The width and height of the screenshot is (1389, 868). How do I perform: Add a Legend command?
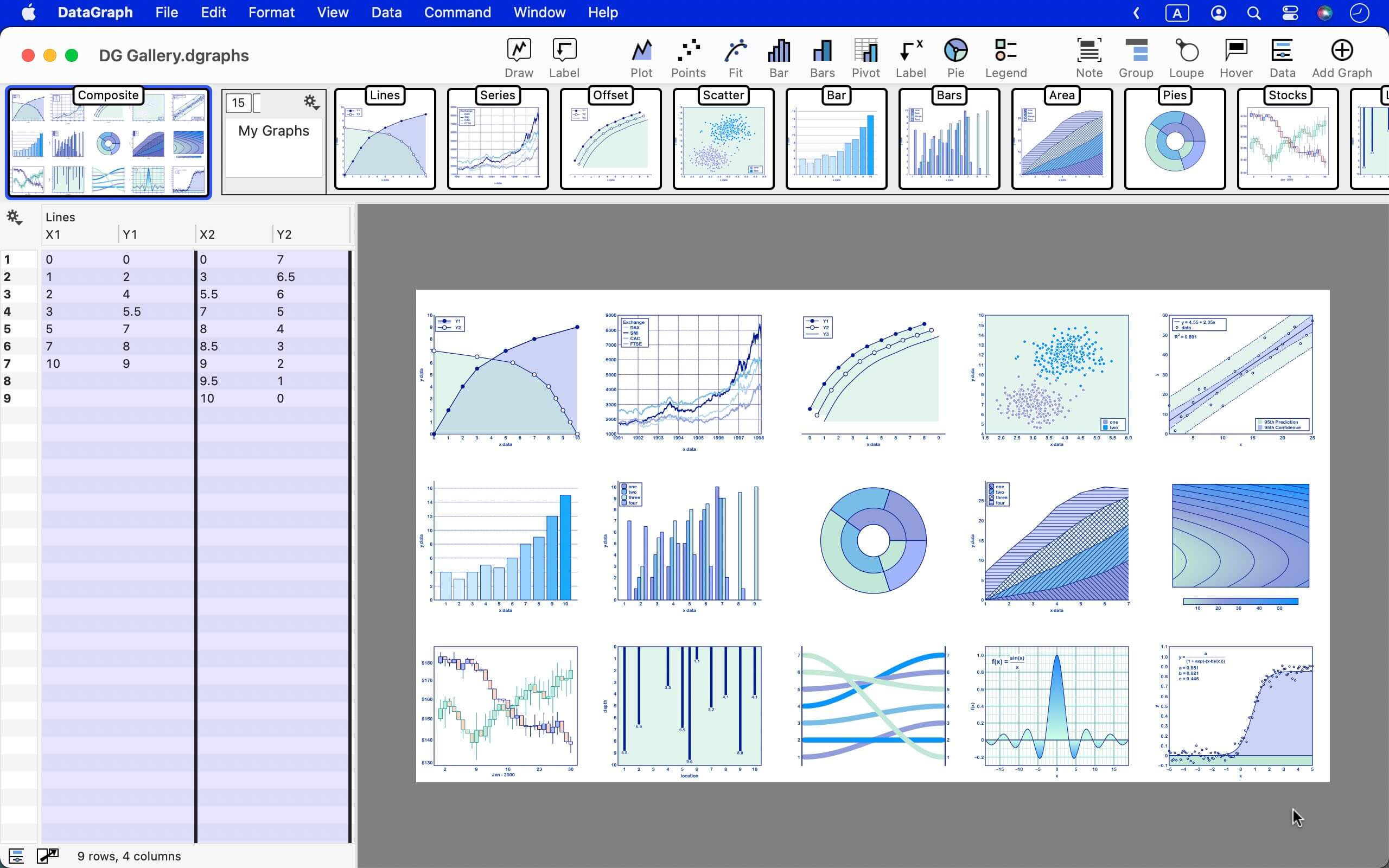(1005, 58)
